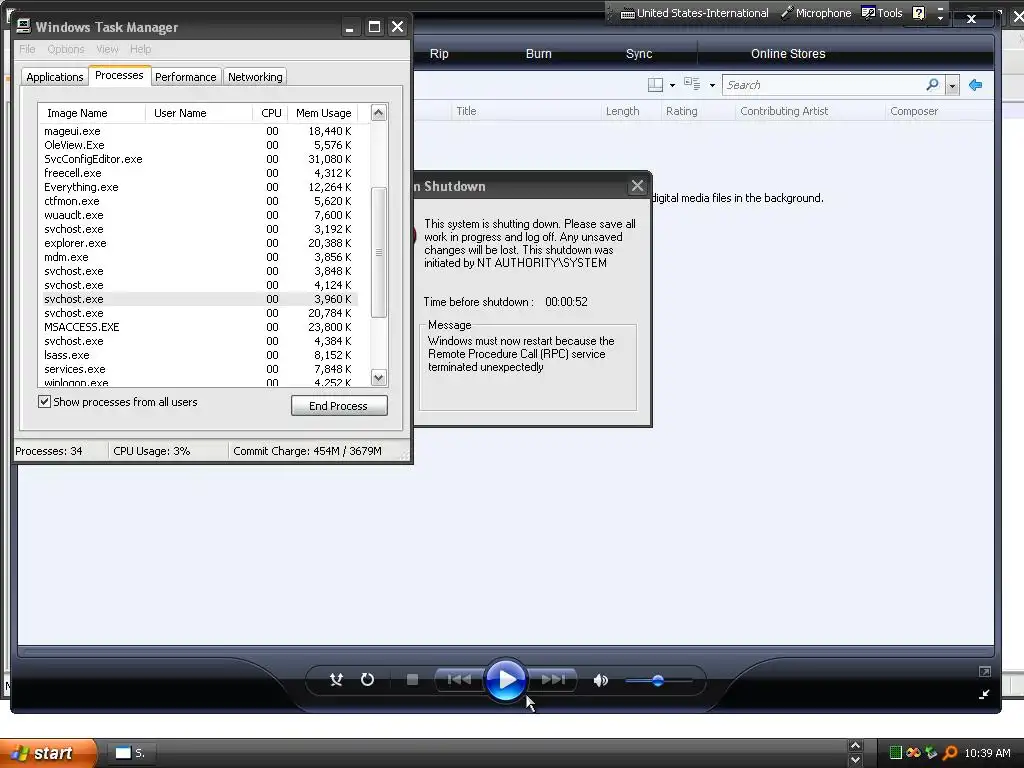Turn shuffle on in Media Player
Image resolution: width=1024 pixels, height=768 pixels.
(336, 680)
